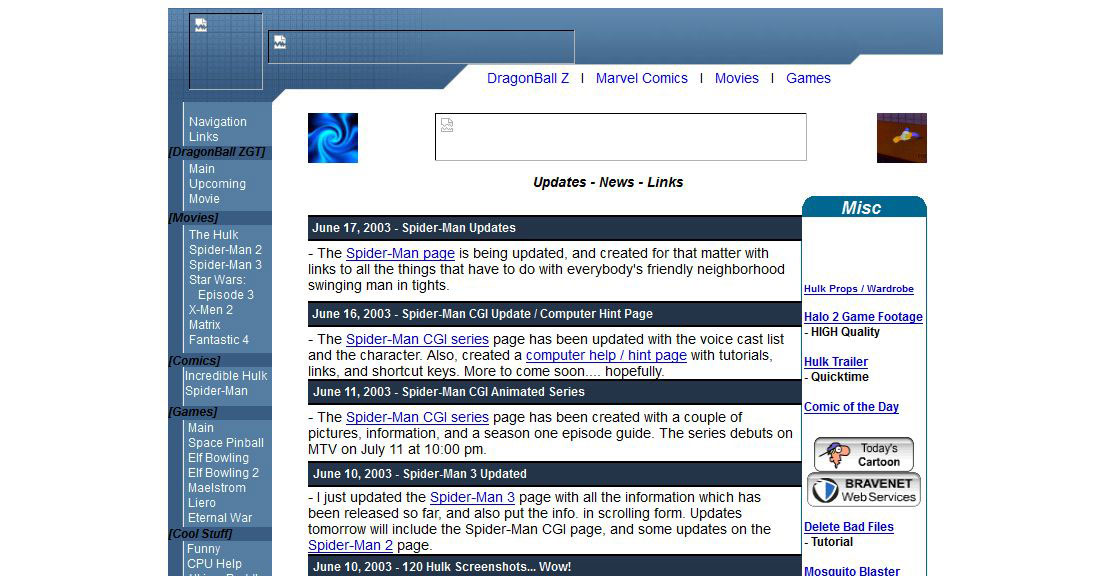Go to Spider-Man 2 in the sidebar
The height and width of the screenshot is (576, 1100).
tap(225, 250)
